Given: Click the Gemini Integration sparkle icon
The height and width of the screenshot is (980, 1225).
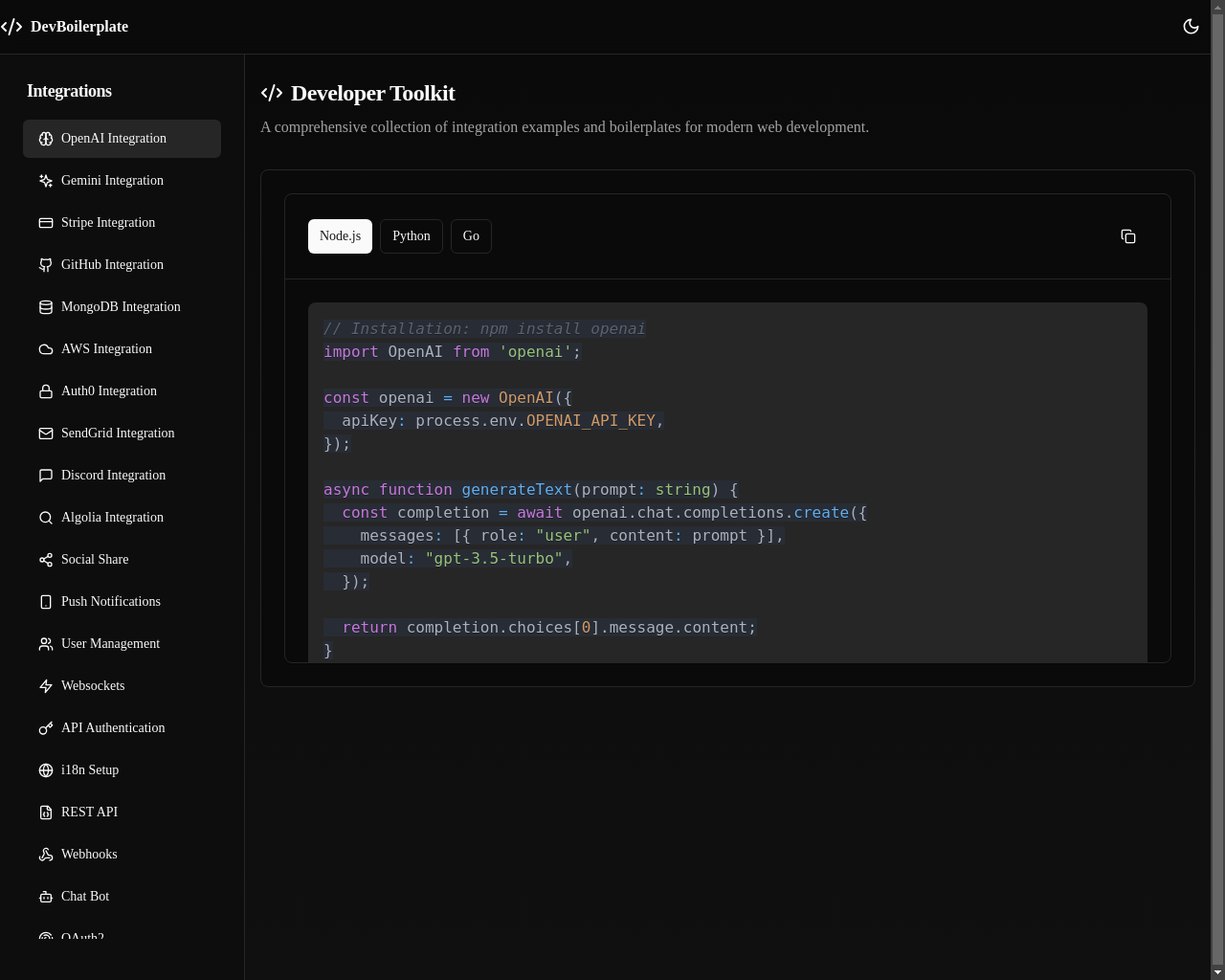Looking at the screenshot, I should [x=46, y=181].
